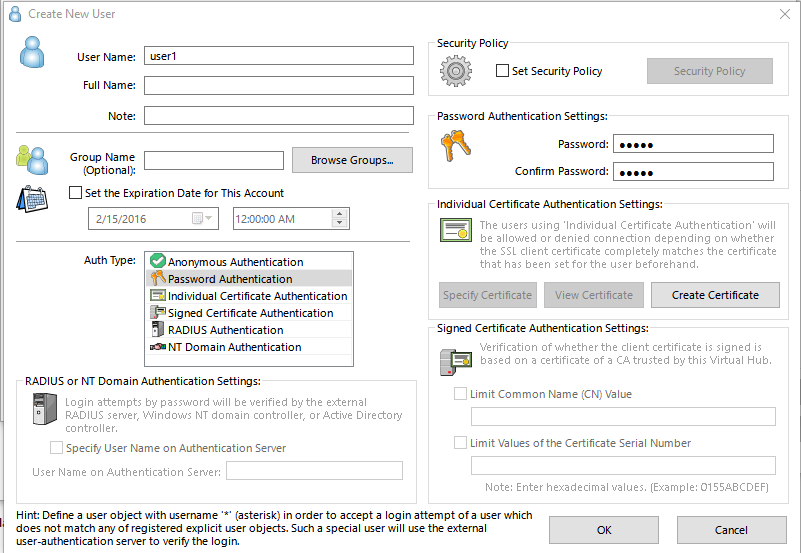Click the Group Name (Optional) field
This screenshot has height=553, width=801.
coord(214,160)
